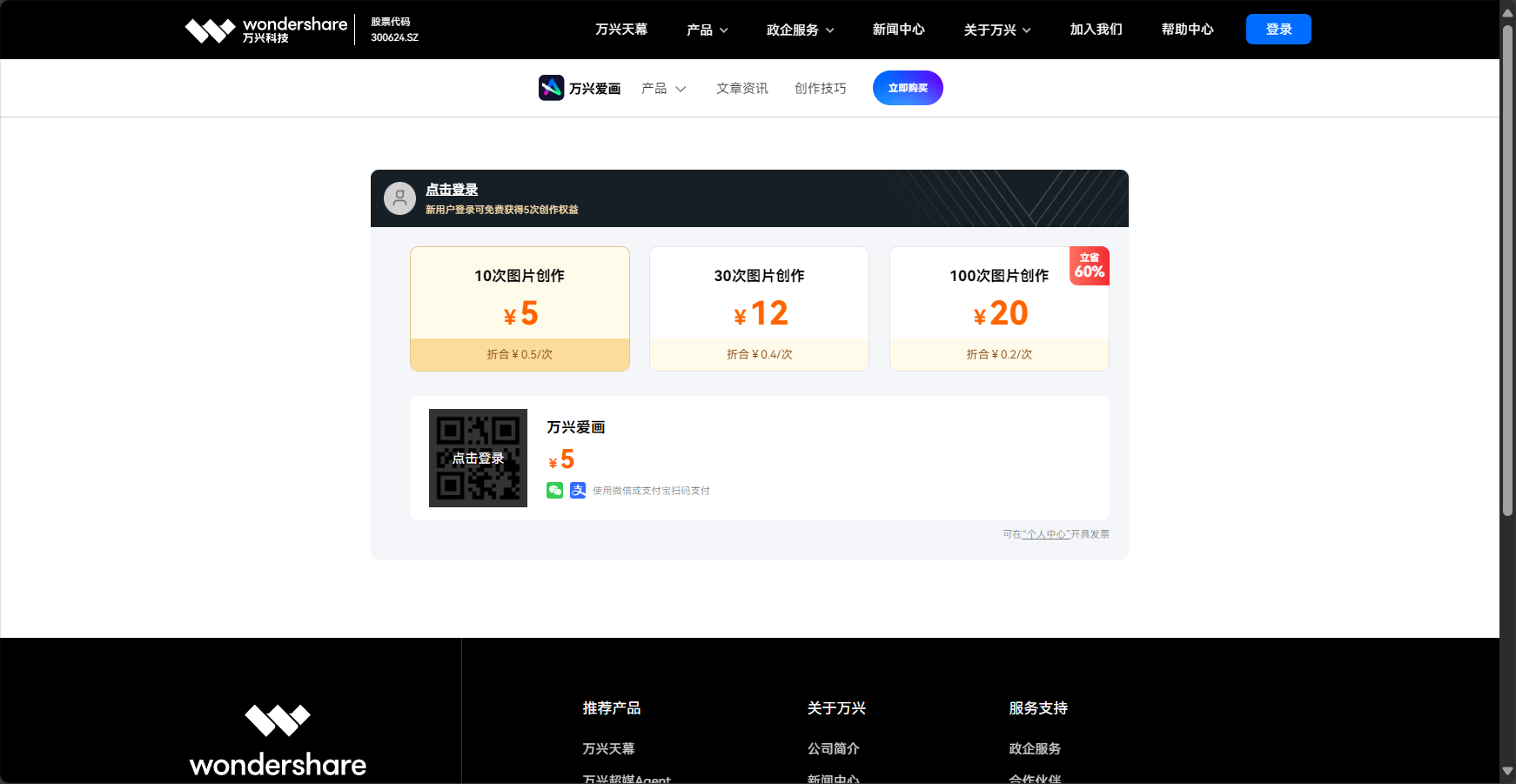Click the 万兴爱画 app icon
This screenshot has width=1516, height=784.
(x=551, y=88)
